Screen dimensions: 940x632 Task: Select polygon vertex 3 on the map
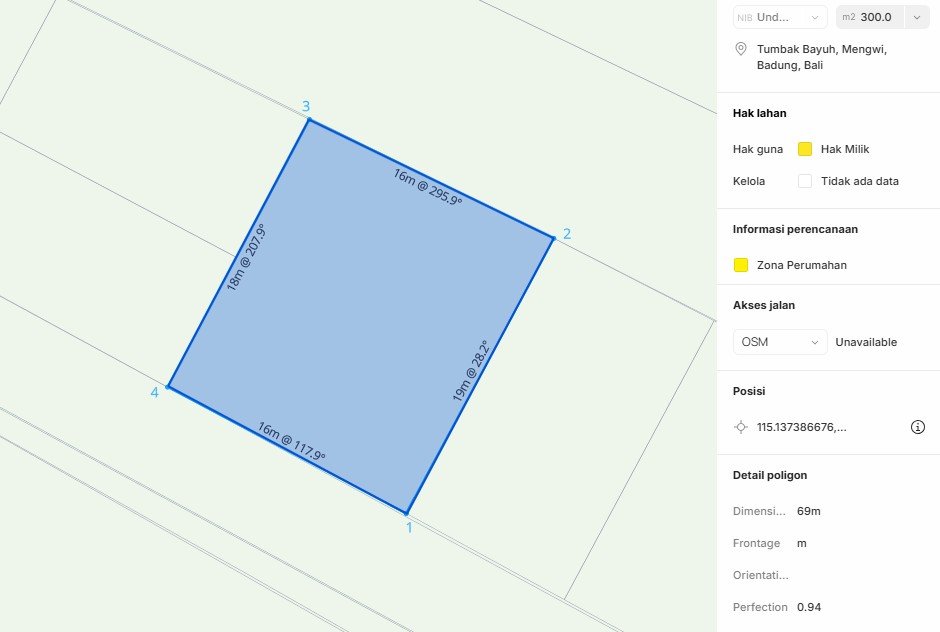click(308, 120)
